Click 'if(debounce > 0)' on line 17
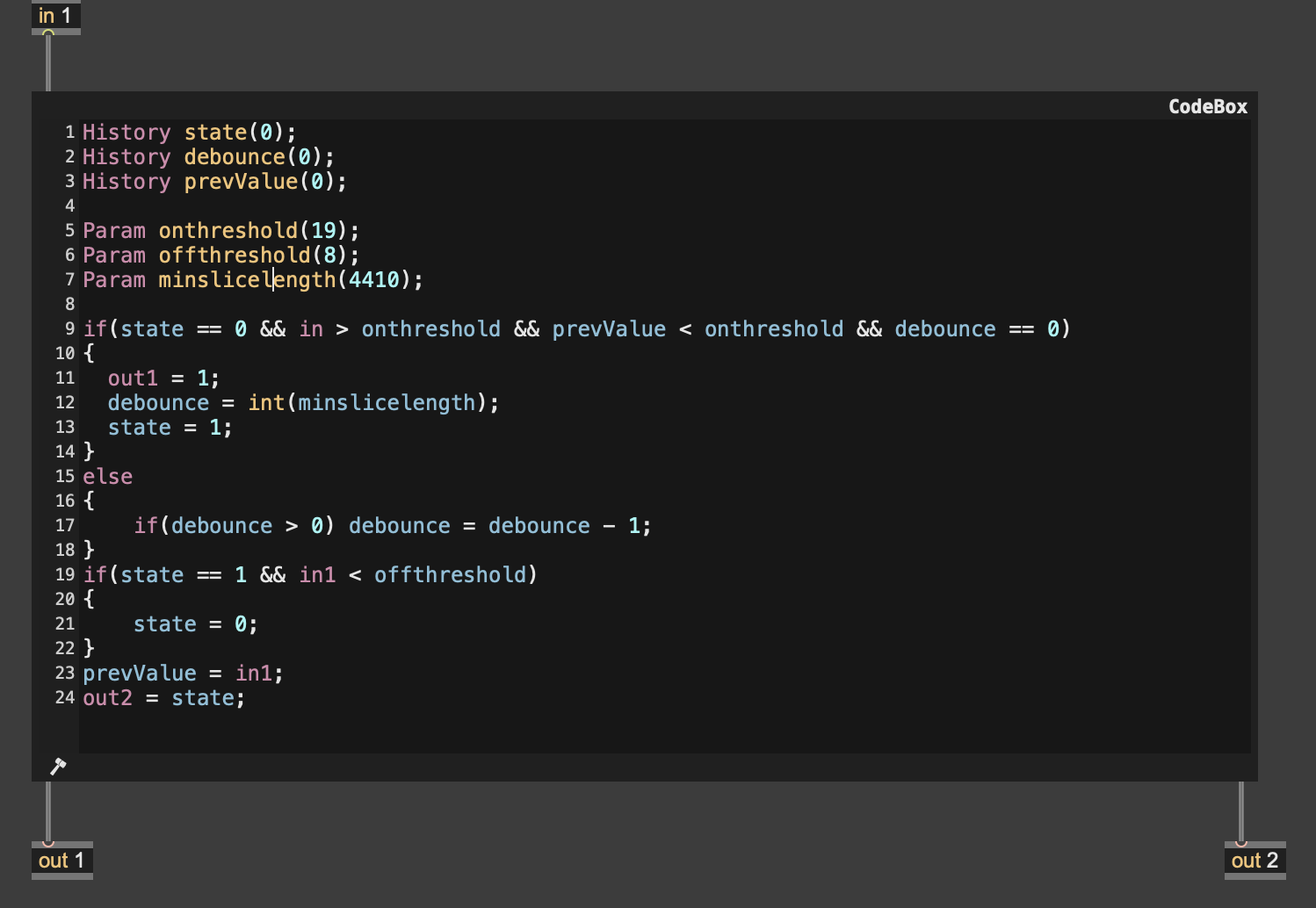This screenshot has height=908, width=1316. coord(235,526)
